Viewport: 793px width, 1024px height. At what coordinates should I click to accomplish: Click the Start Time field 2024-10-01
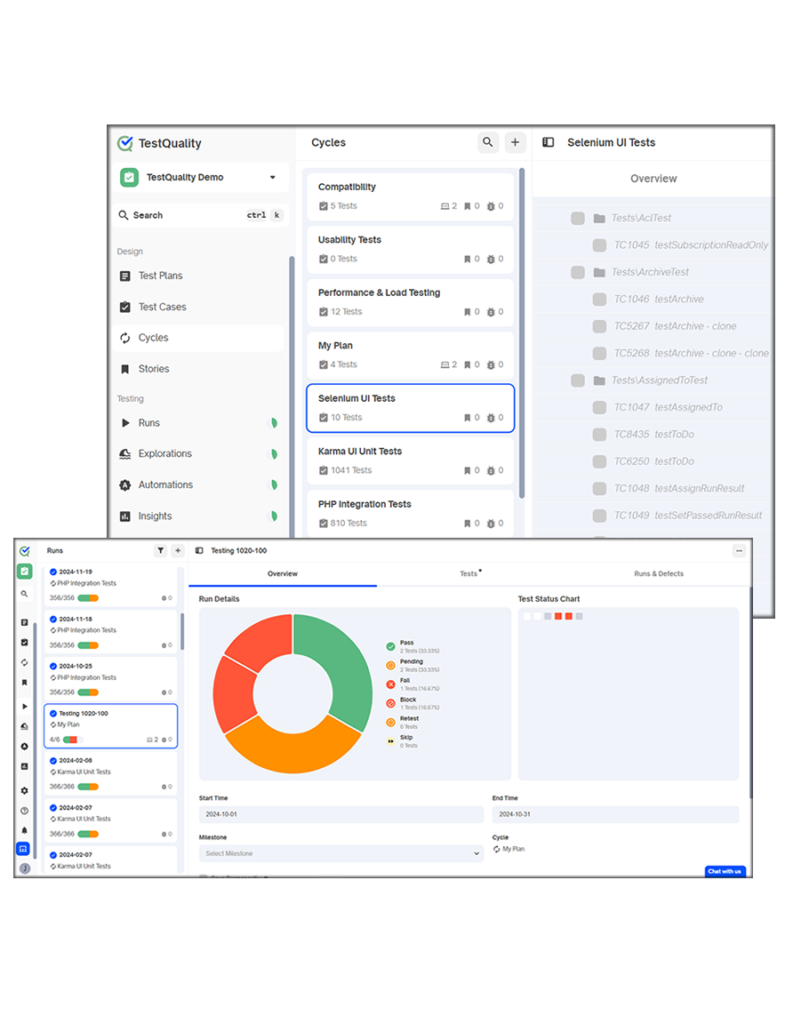click(341, 814)
